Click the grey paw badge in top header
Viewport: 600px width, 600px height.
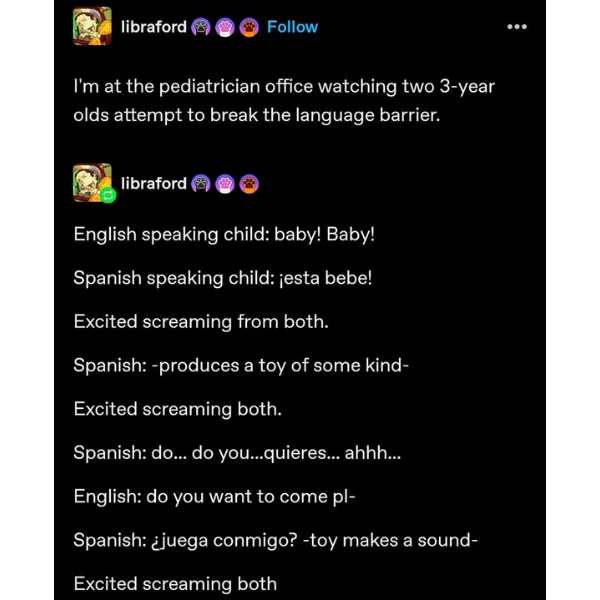[x=201, y=28]
